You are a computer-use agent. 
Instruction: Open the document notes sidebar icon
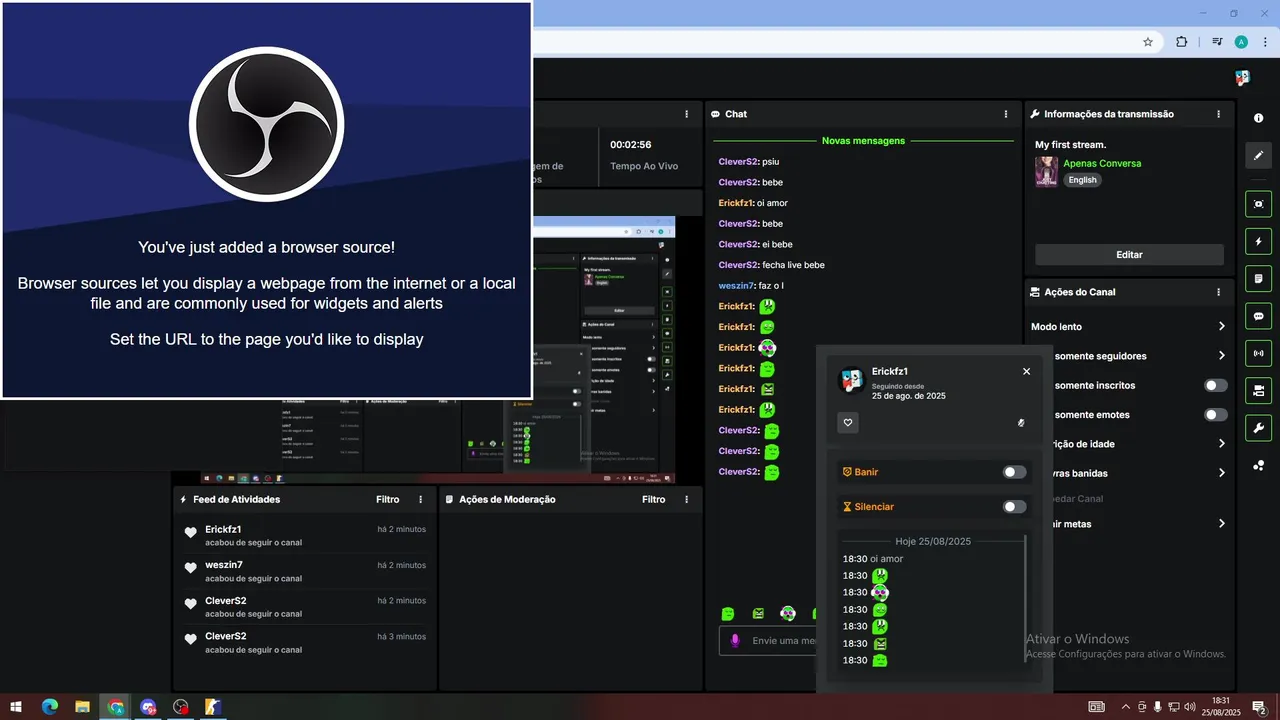coord(1258,278)
